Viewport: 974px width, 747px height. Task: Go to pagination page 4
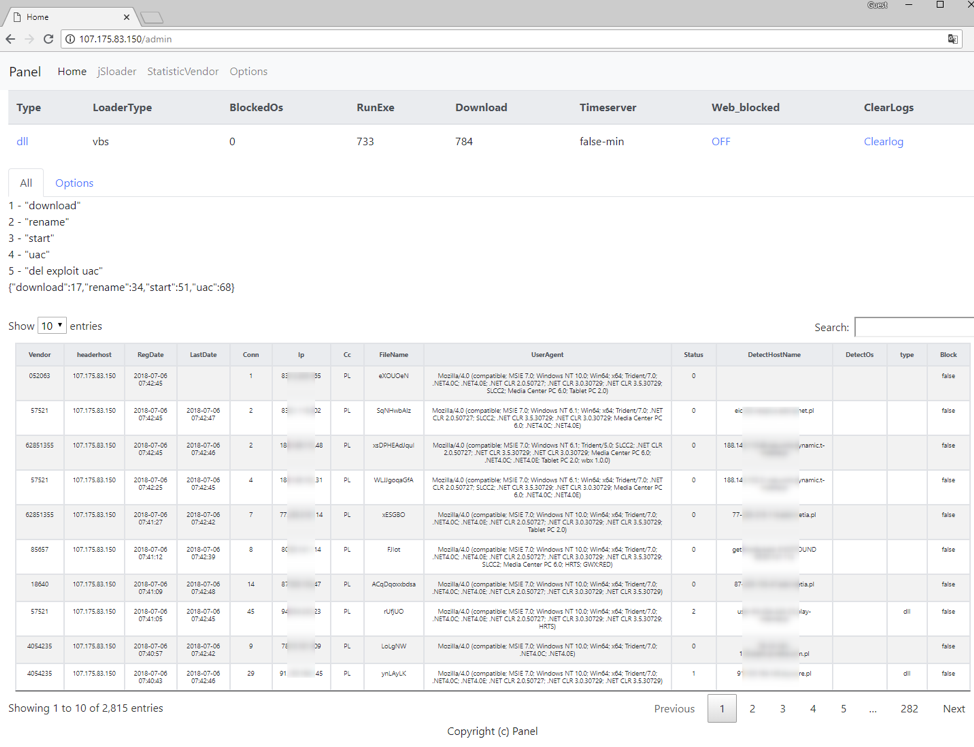[x=813, y=709]
